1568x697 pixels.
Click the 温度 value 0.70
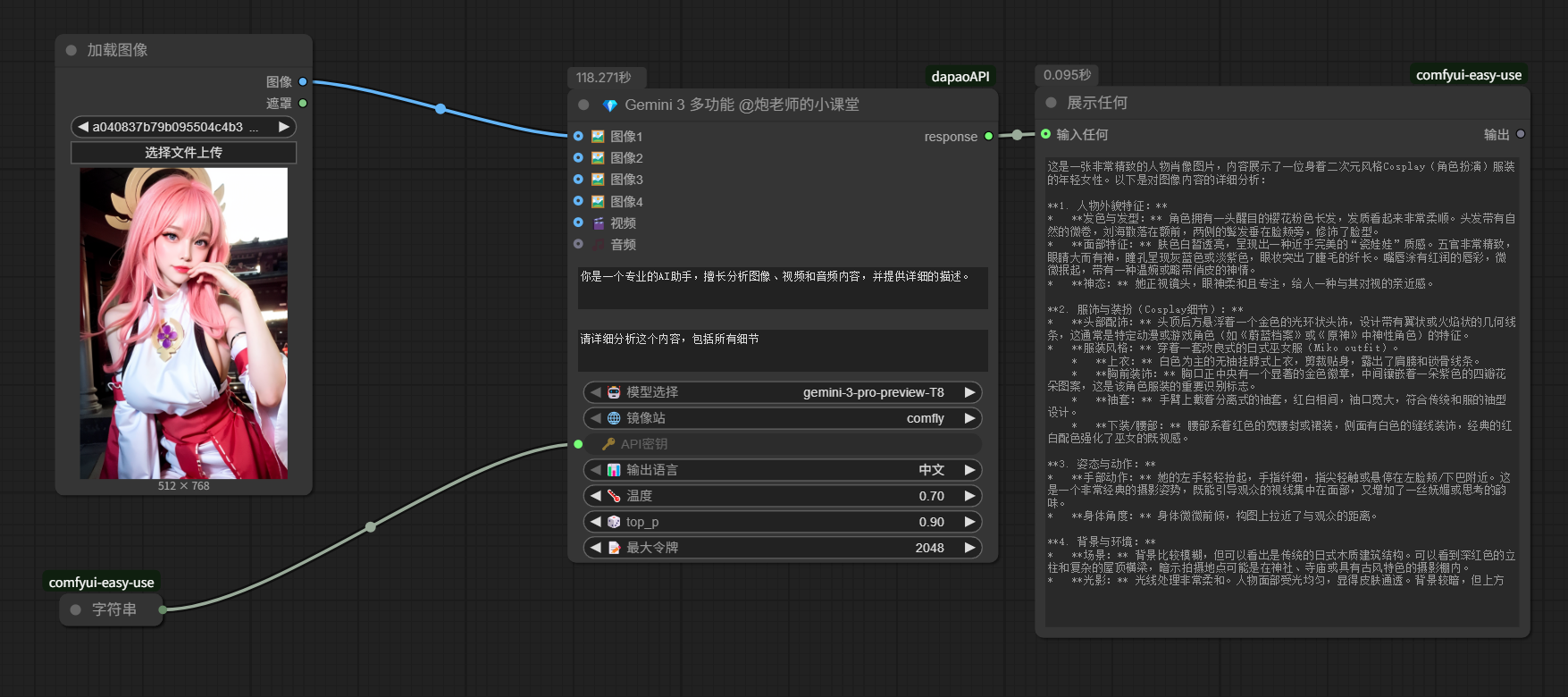932,496
